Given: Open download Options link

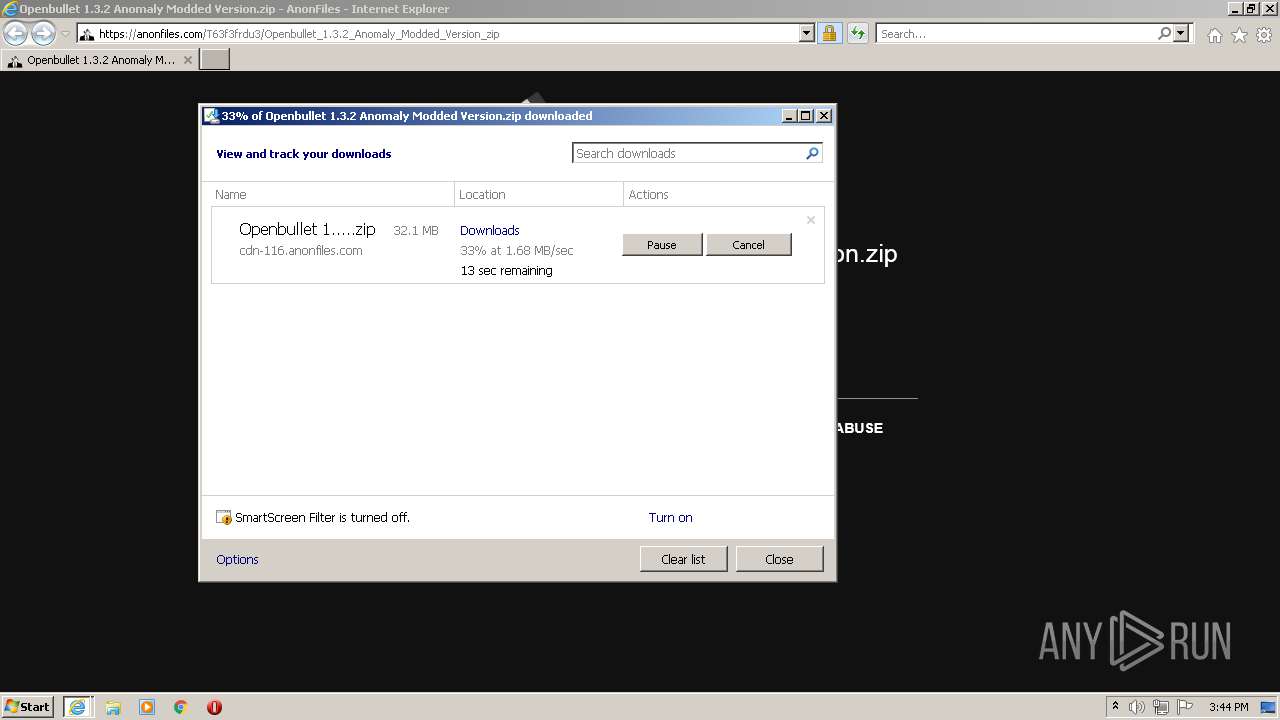Looking at the screenshot, I should (x=237, y=560).
